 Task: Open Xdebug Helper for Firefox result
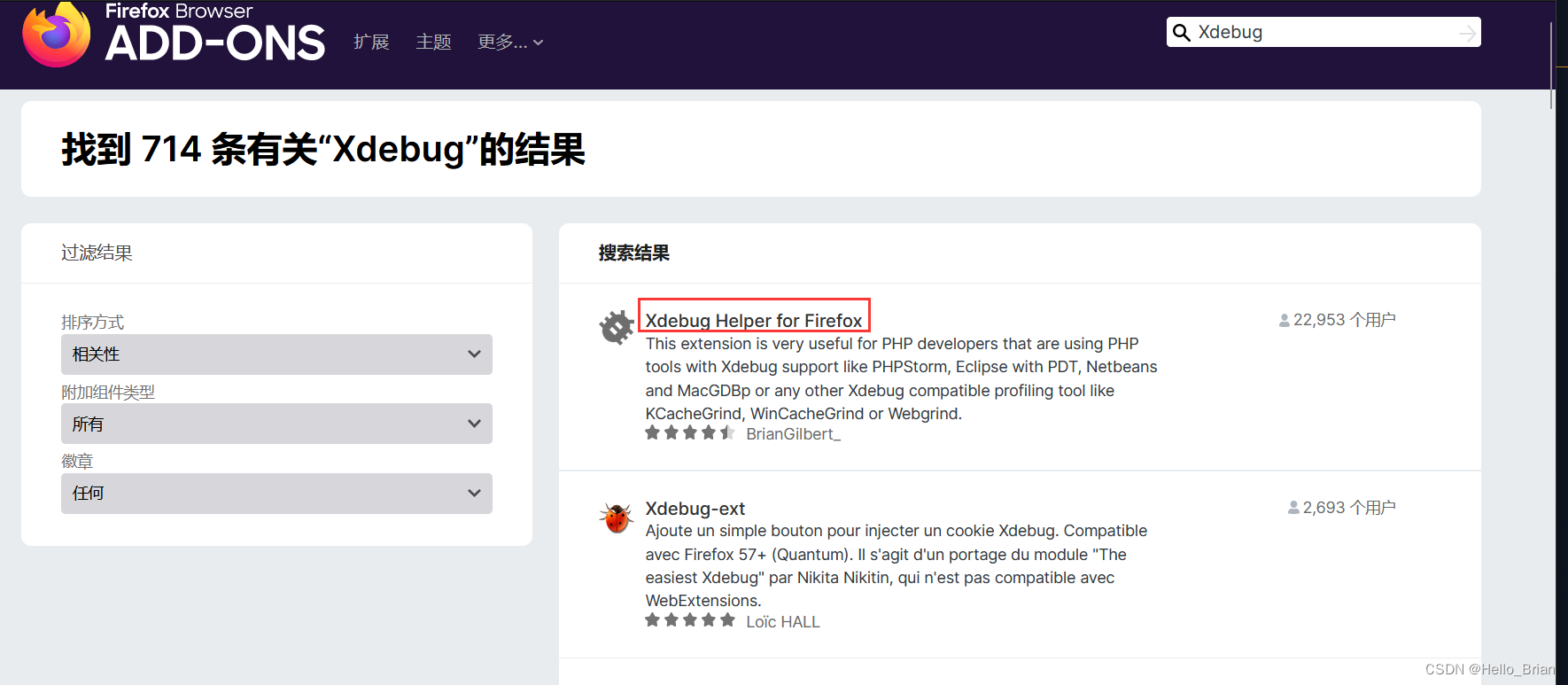(x=754, y=320)
